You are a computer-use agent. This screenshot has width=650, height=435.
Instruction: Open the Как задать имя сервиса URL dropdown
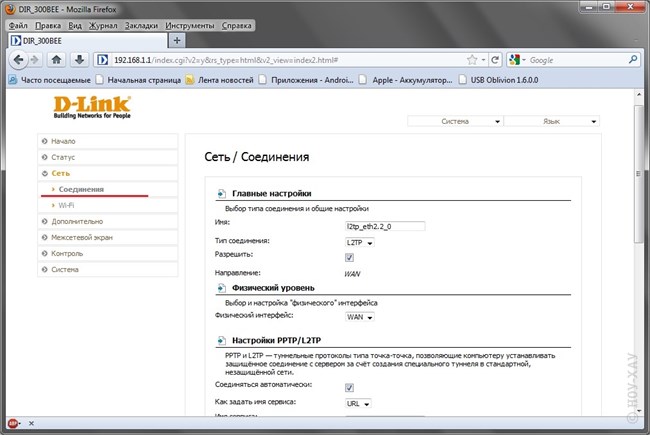click(358, 403)
